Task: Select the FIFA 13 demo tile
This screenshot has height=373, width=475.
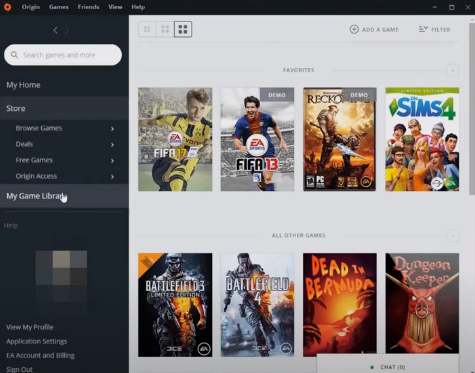Action: tap(257, 139)
